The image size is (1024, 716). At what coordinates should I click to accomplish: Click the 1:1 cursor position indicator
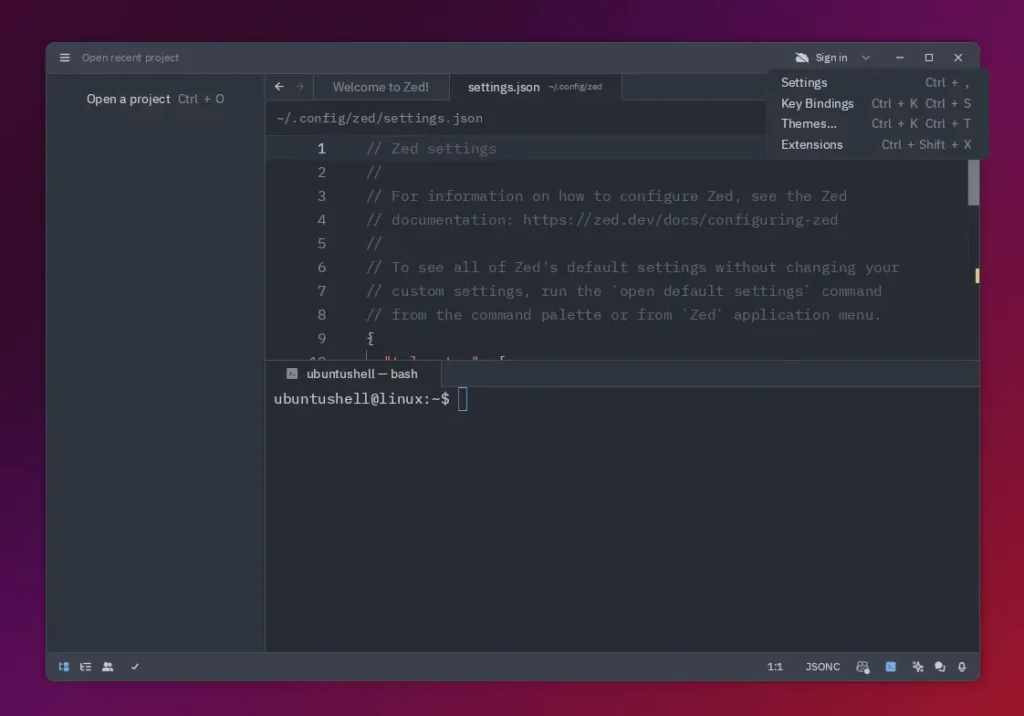pyautogui.click(x=775, y=667)
